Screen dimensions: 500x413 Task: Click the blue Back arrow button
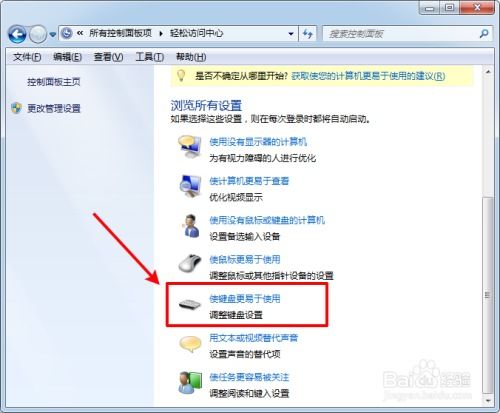click(x=17, y=34)
